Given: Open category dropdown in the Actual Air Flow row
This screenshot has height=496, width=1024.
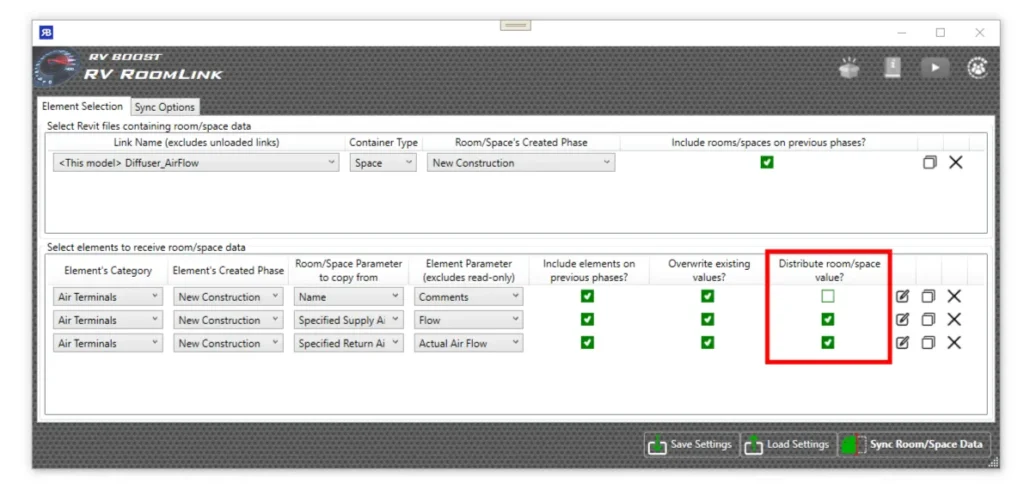Looking at the screenshot, I should coord(108,343).
